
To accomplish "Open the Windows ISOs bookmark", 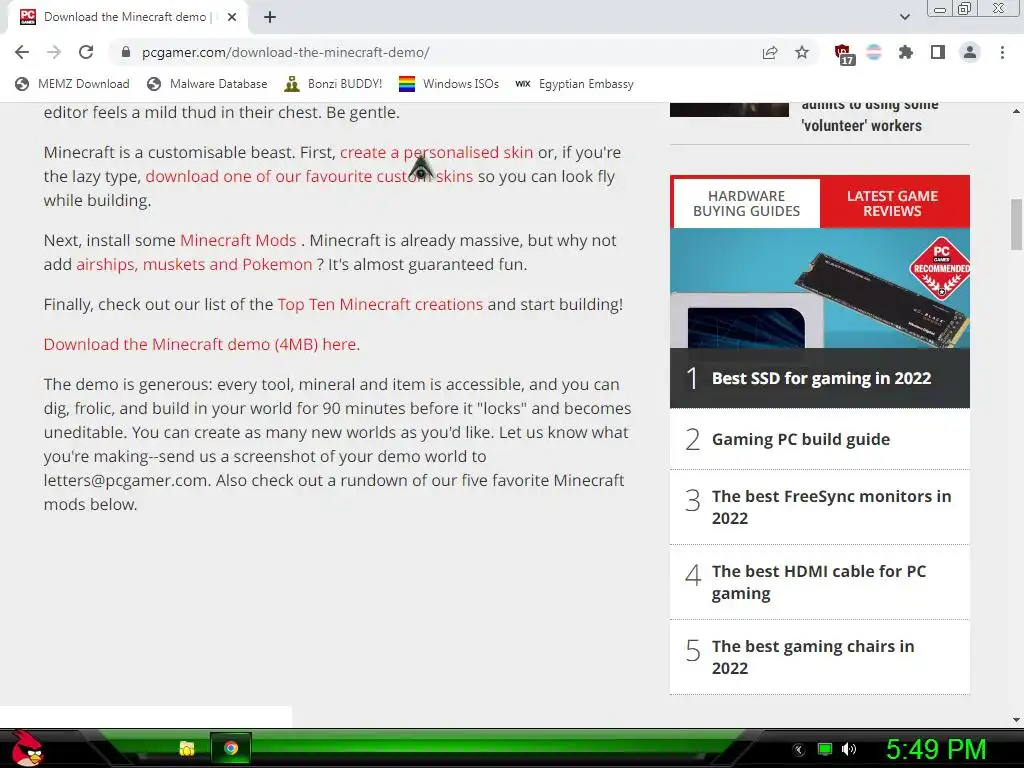I will [x=449, y=84].
